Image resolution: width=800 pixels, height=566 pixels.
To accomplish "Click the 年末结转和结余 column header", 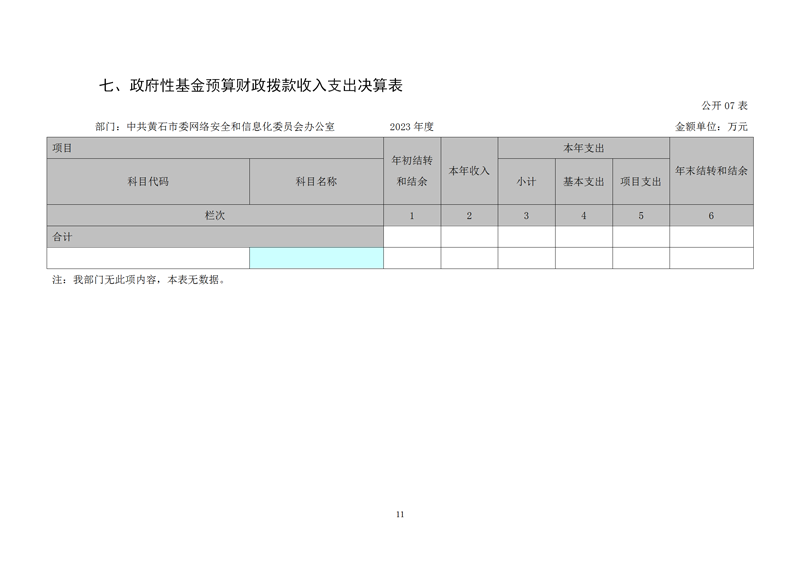I will 711,171.
